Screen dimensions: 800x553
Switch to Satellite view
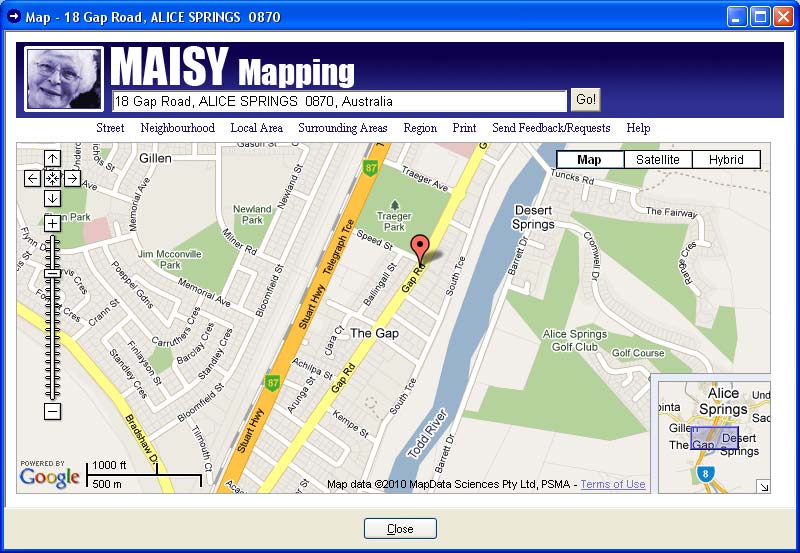(x=658, y=160)
